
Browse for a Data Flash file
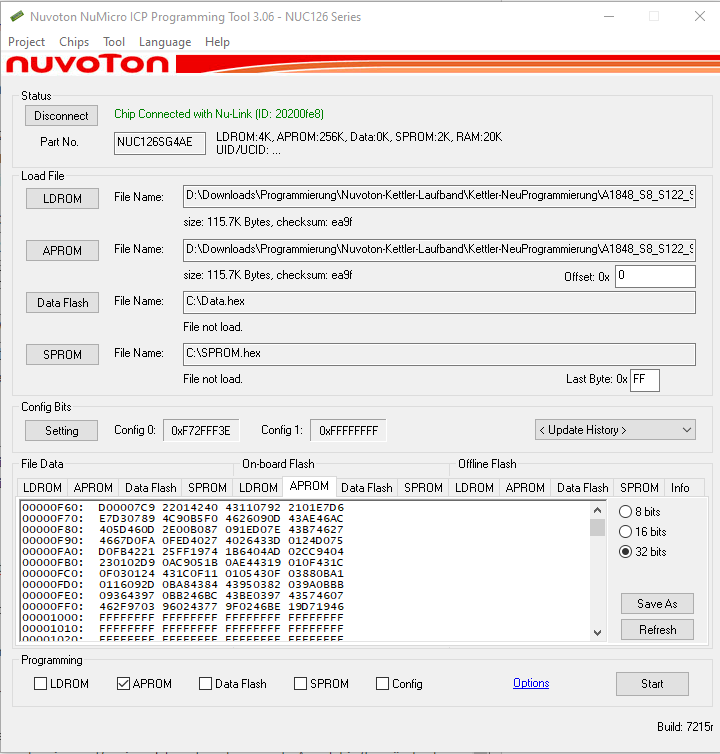[x=63, y=302]
